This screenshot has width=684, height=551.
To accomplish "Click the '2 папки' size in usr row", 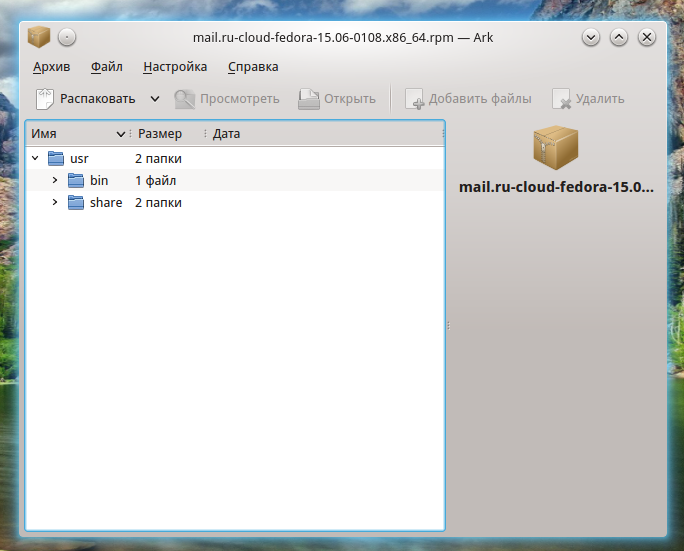I will (x=158, y=159).
